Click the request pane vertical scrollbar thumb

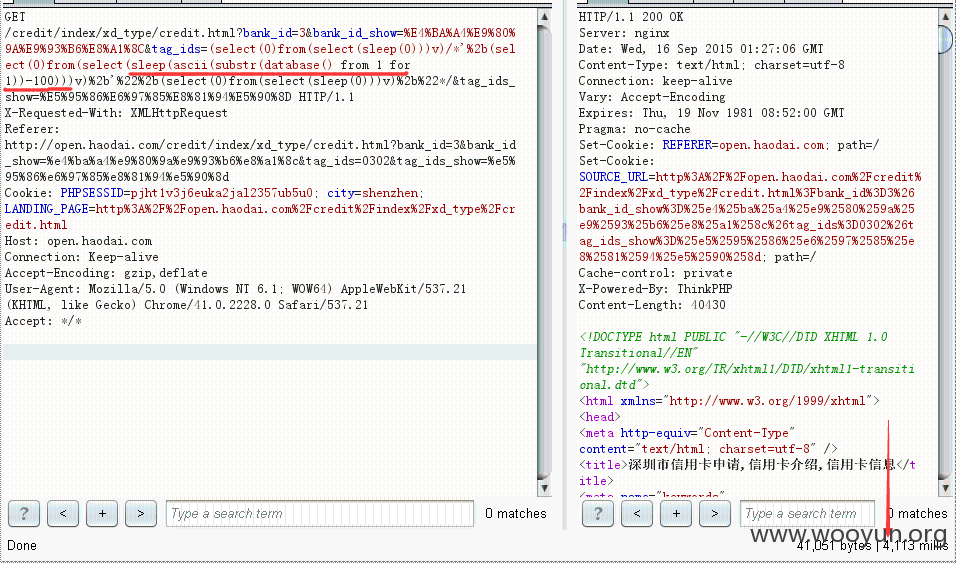[x=544, y=253]
